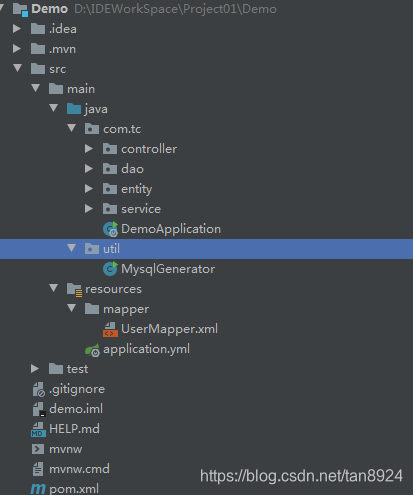Select the service package name
Screen dimensions: 413x495
click(x=141, y=209)
